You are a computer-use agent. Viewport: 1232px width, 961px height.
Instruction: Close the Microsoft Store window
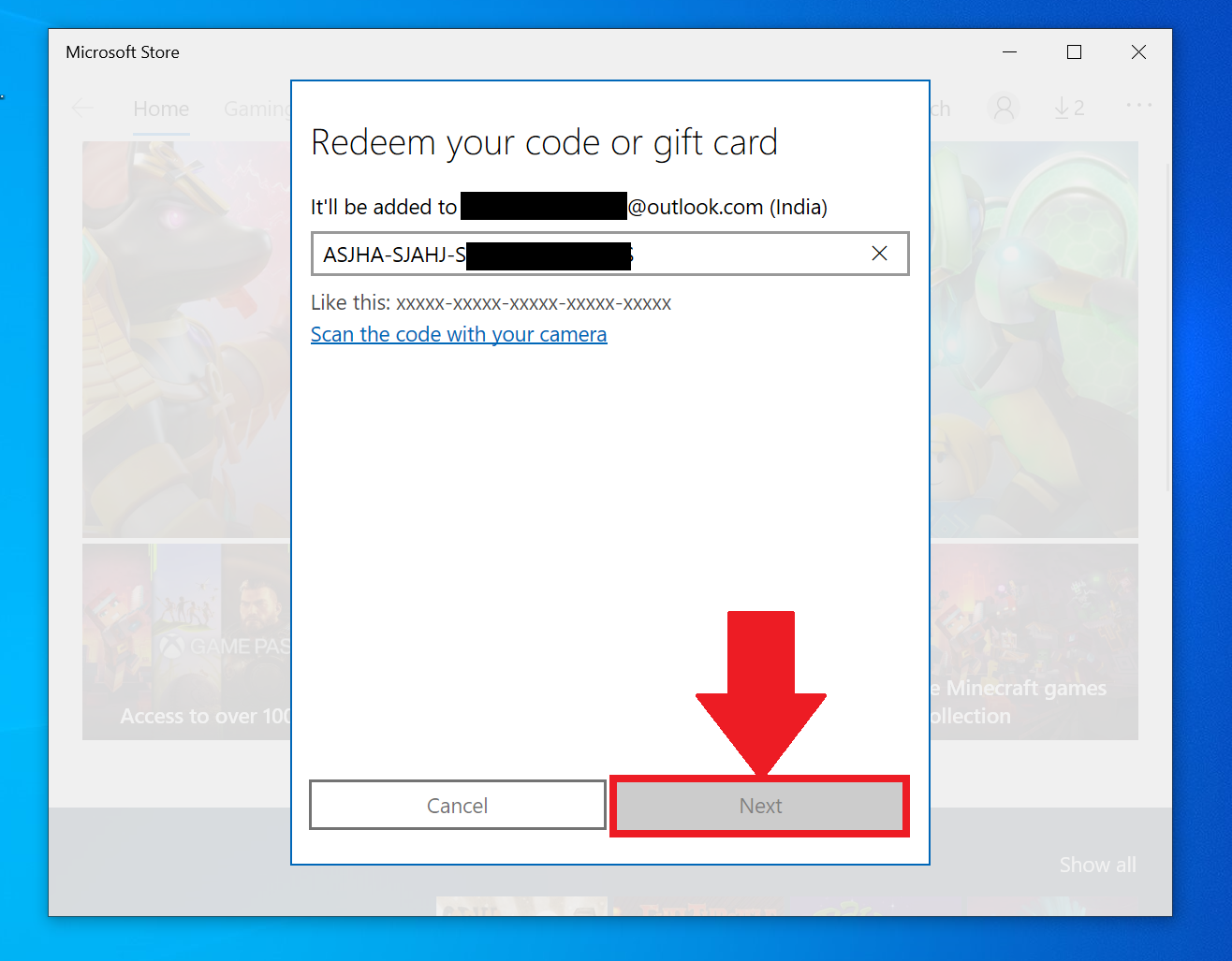(1138, 52)
